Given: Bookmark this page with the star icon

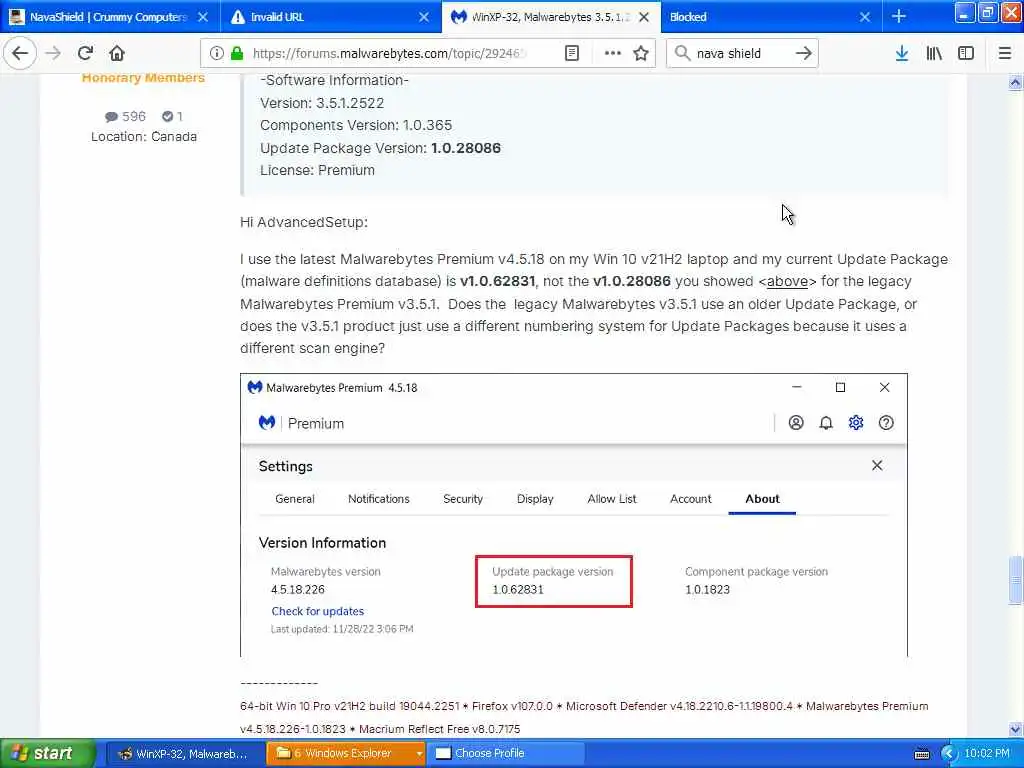Looking at the screenshot, I should coord(641,54).
